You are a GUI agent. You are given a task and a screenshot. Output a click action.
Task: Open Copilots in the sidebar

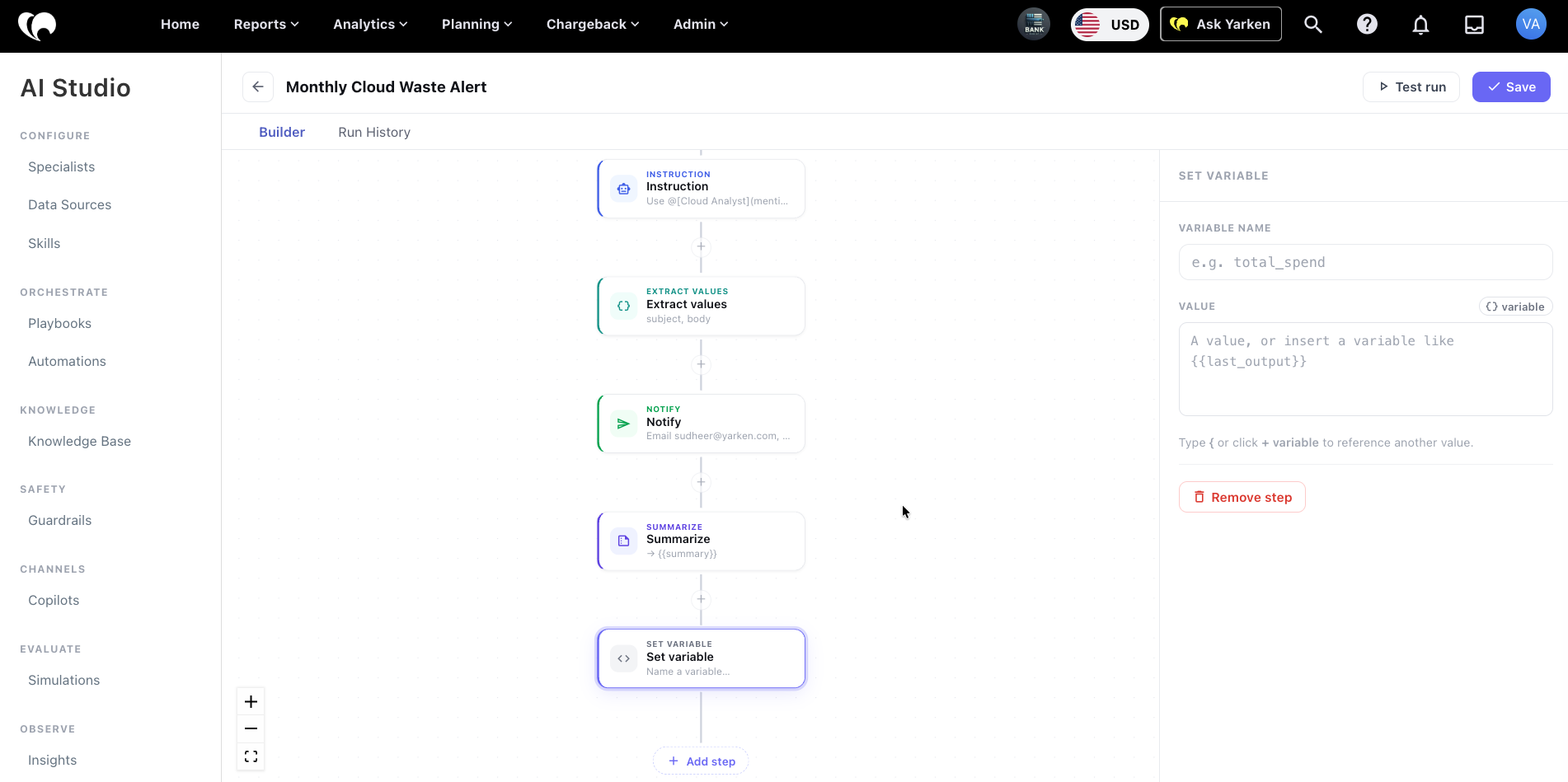coord(54,600)
